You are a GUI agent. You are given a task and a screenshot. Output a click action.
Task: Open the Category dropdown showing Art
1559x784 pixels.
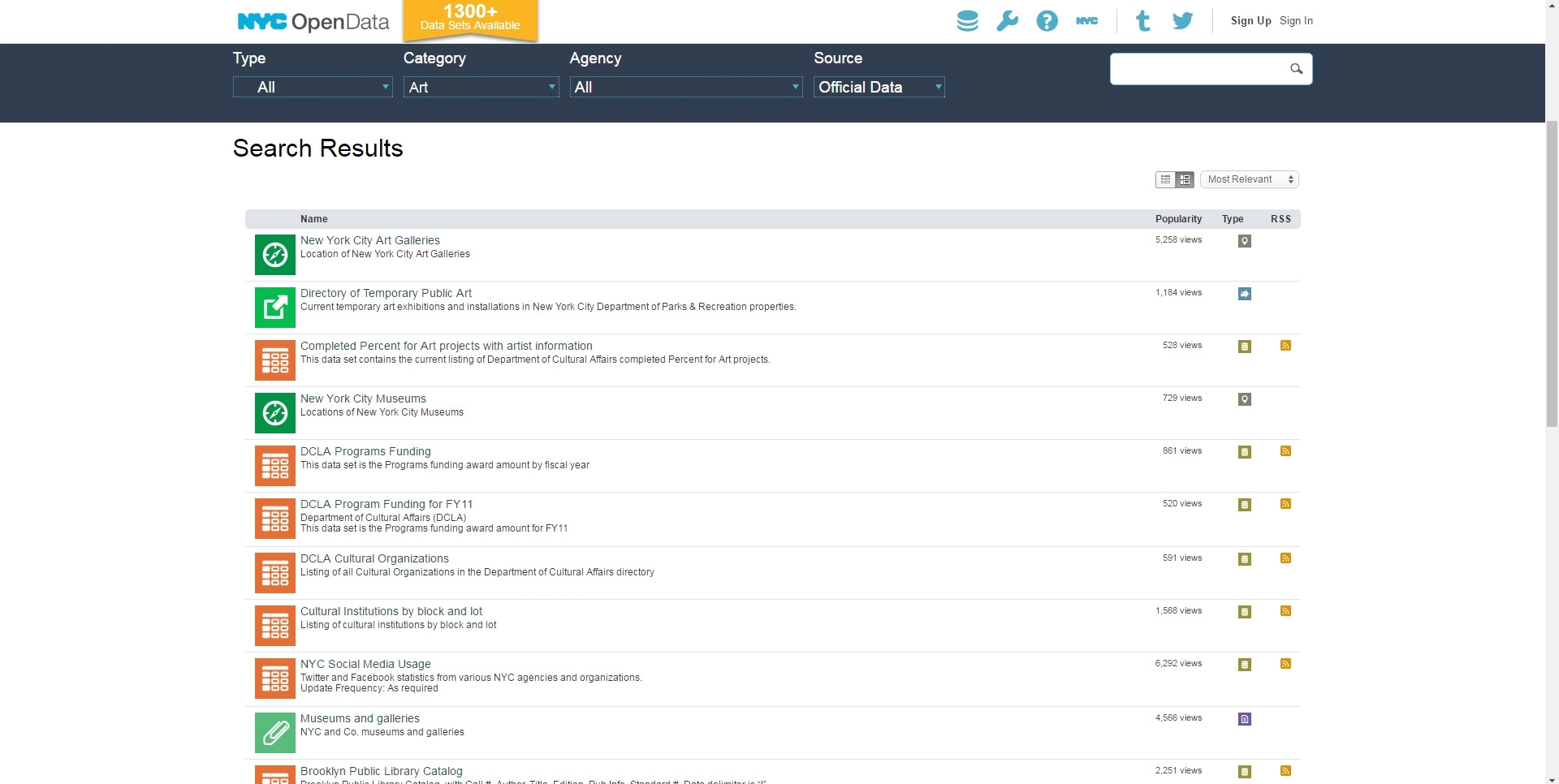click(x=481, y=87)
